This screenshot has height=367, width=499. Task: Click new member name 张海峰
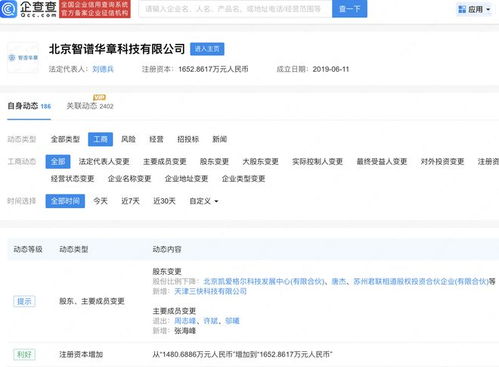(185, 331)
